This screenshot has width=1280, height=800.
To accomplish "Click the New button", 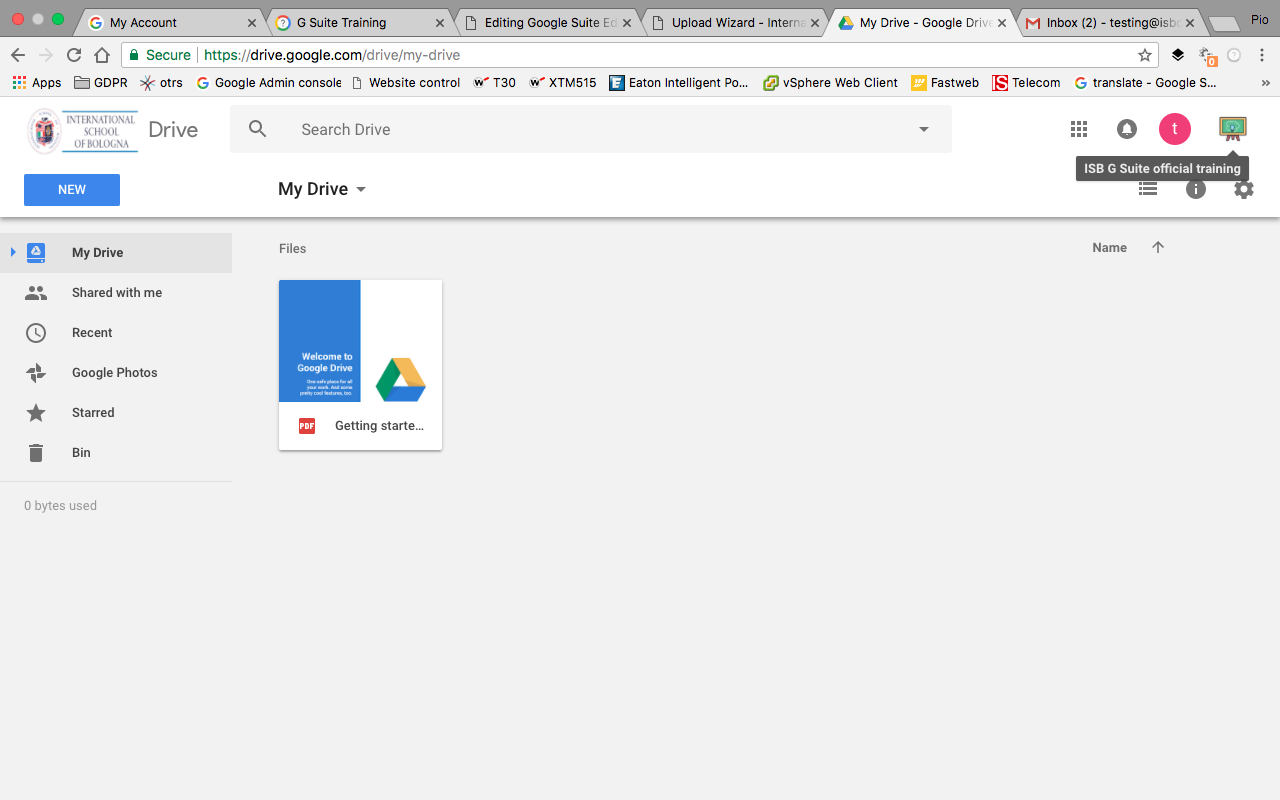I will [x=72, y=190].
